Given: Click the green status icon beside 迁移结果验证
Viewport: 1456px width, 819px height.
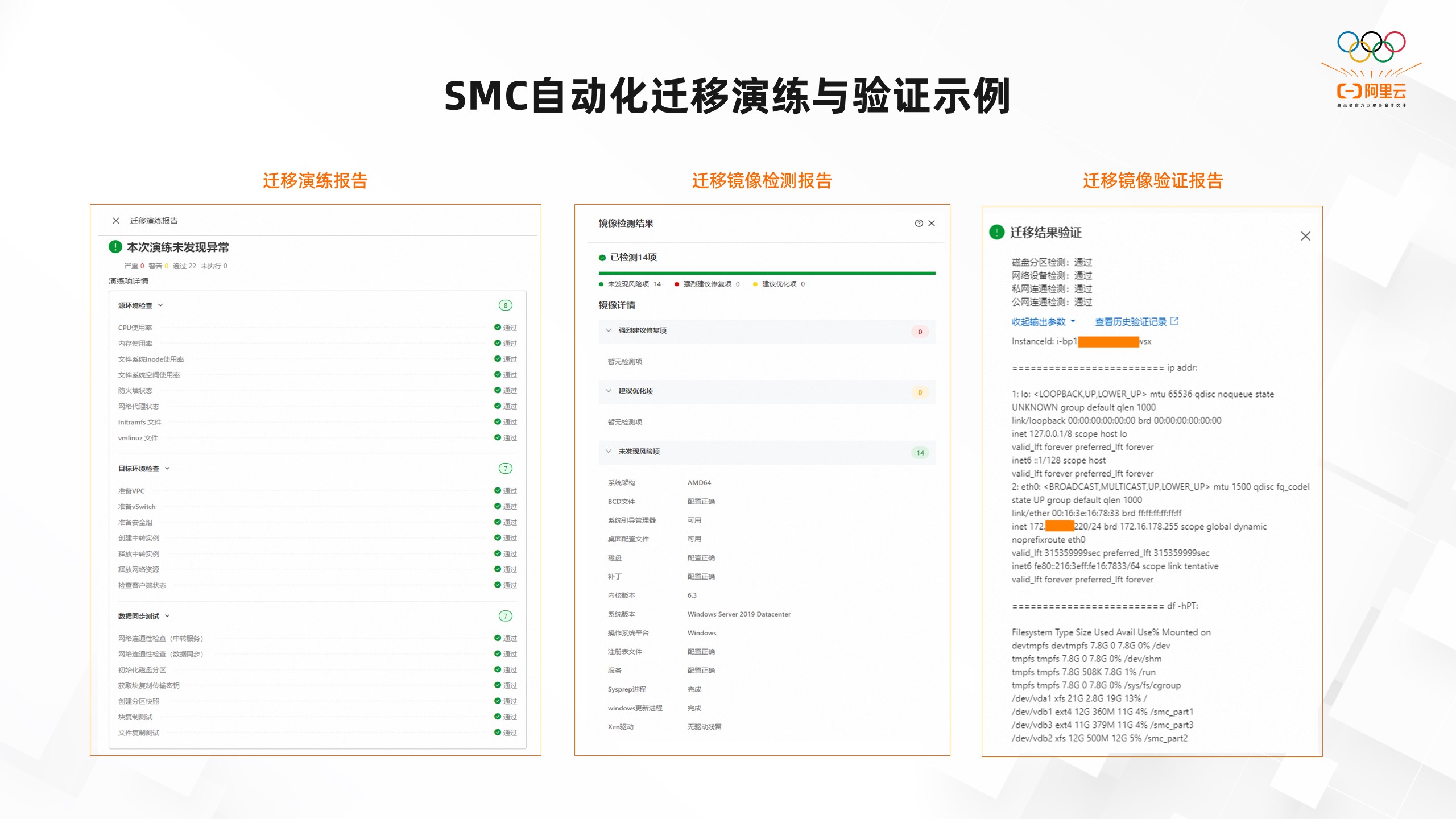Looking at the screenshot, I should coord(996,232).
